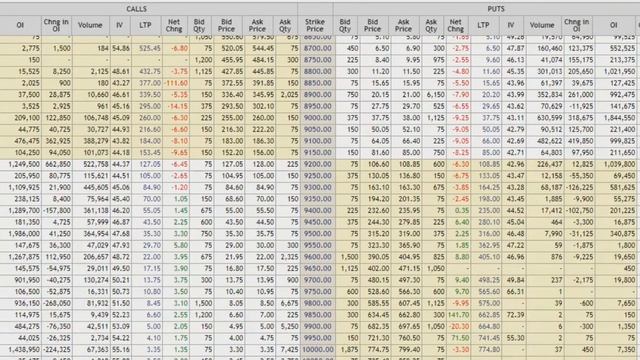The height and width of the screenshot is (360, 640).
Task: Click the Calls-side Volume column header
Action: 90,25
